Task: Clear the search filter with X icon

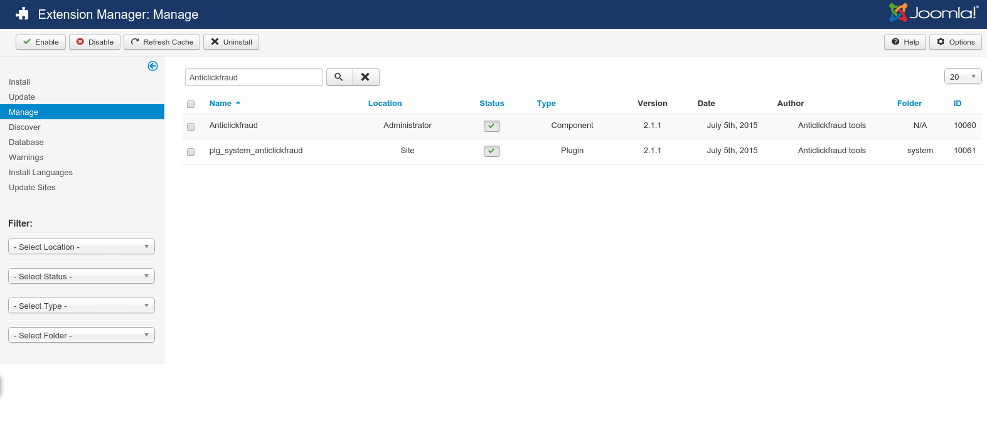Action: (x=366, y=77)
